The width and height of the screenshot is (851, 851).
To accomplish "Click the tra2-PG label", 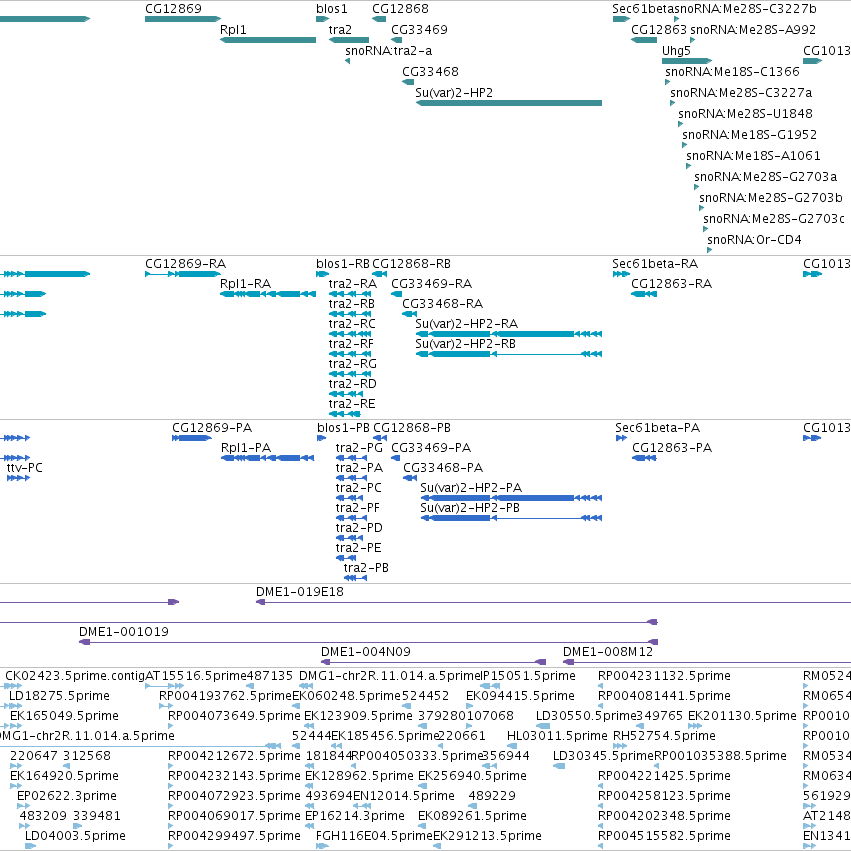I will click(359, 448).
